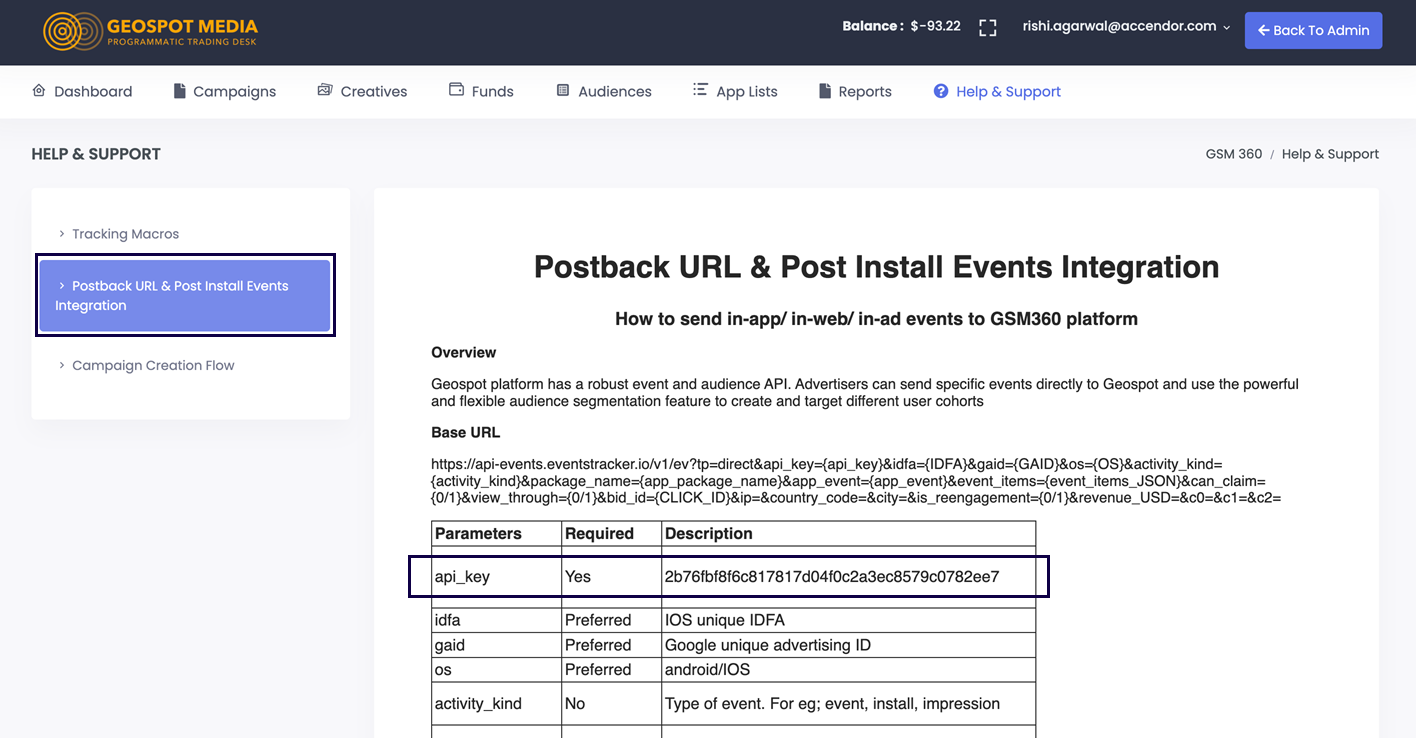
Task: Go to the Reports menu tab
Action: coord(864,92)
